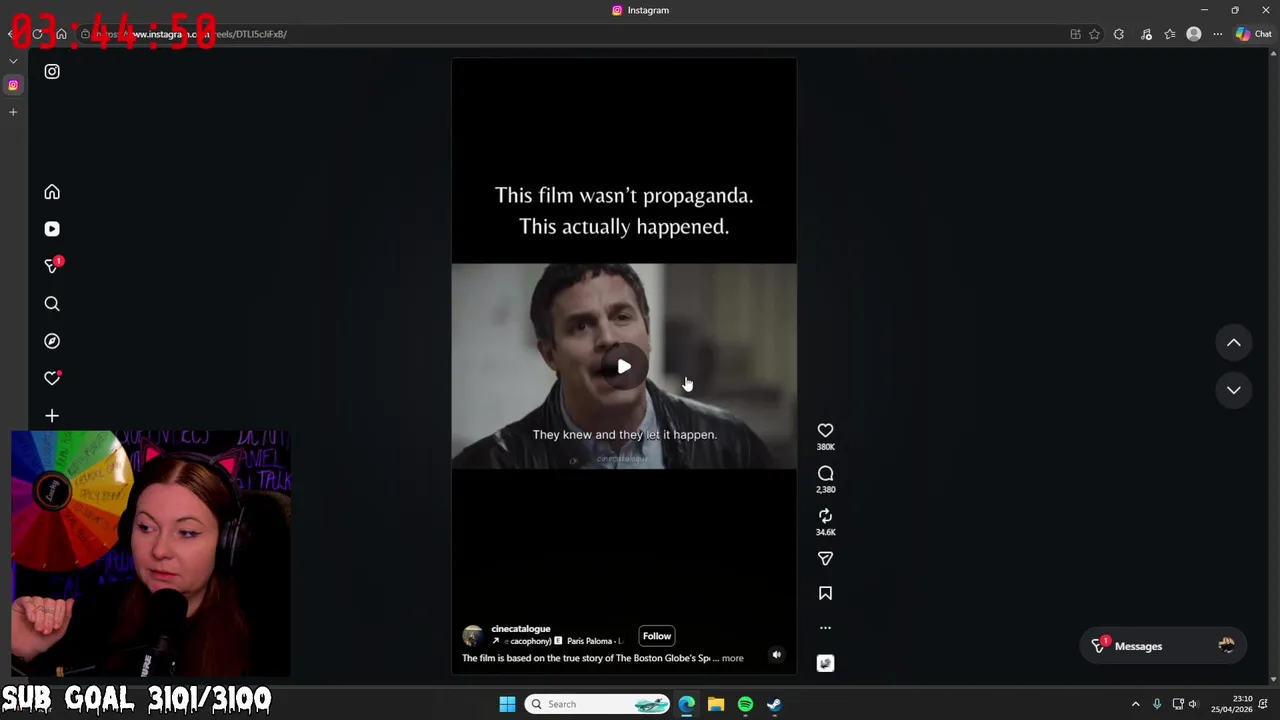The width and height of the screenshot is (1280, 720).
Task: Open Explore compass icon
Action: point(52,341)
